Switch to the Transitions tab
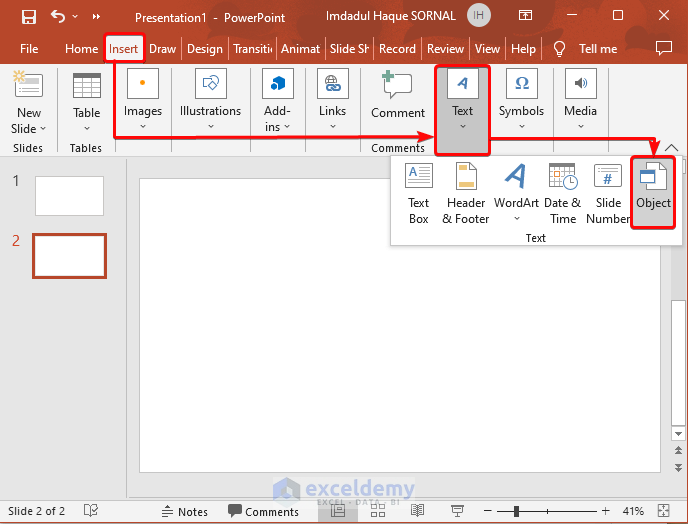Image resolution: width=688 pixels, height=524 pixels. pyautogui.click(x=253, y=49)
